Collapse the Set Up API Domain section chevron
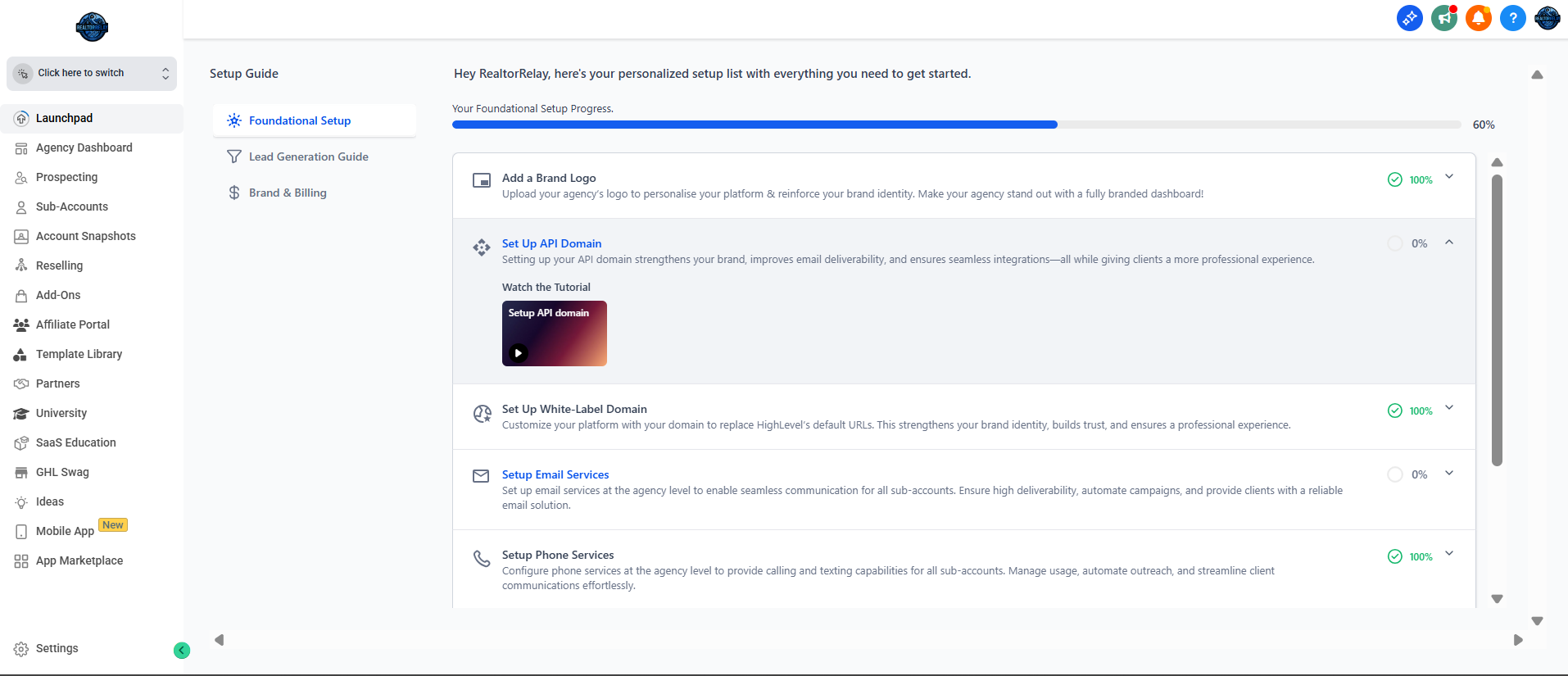The width and height of the screenshot is (1568, 676). tap(1449, 243)
